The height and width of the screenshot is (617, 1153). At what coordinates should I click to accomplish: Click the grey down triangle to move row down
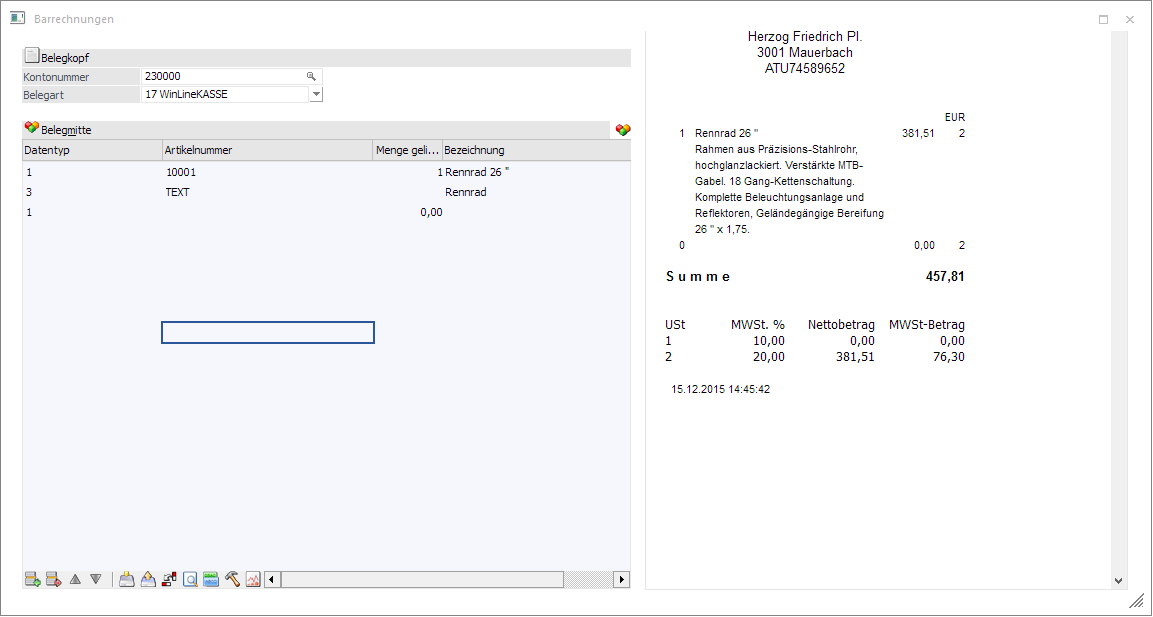point(96,579)
